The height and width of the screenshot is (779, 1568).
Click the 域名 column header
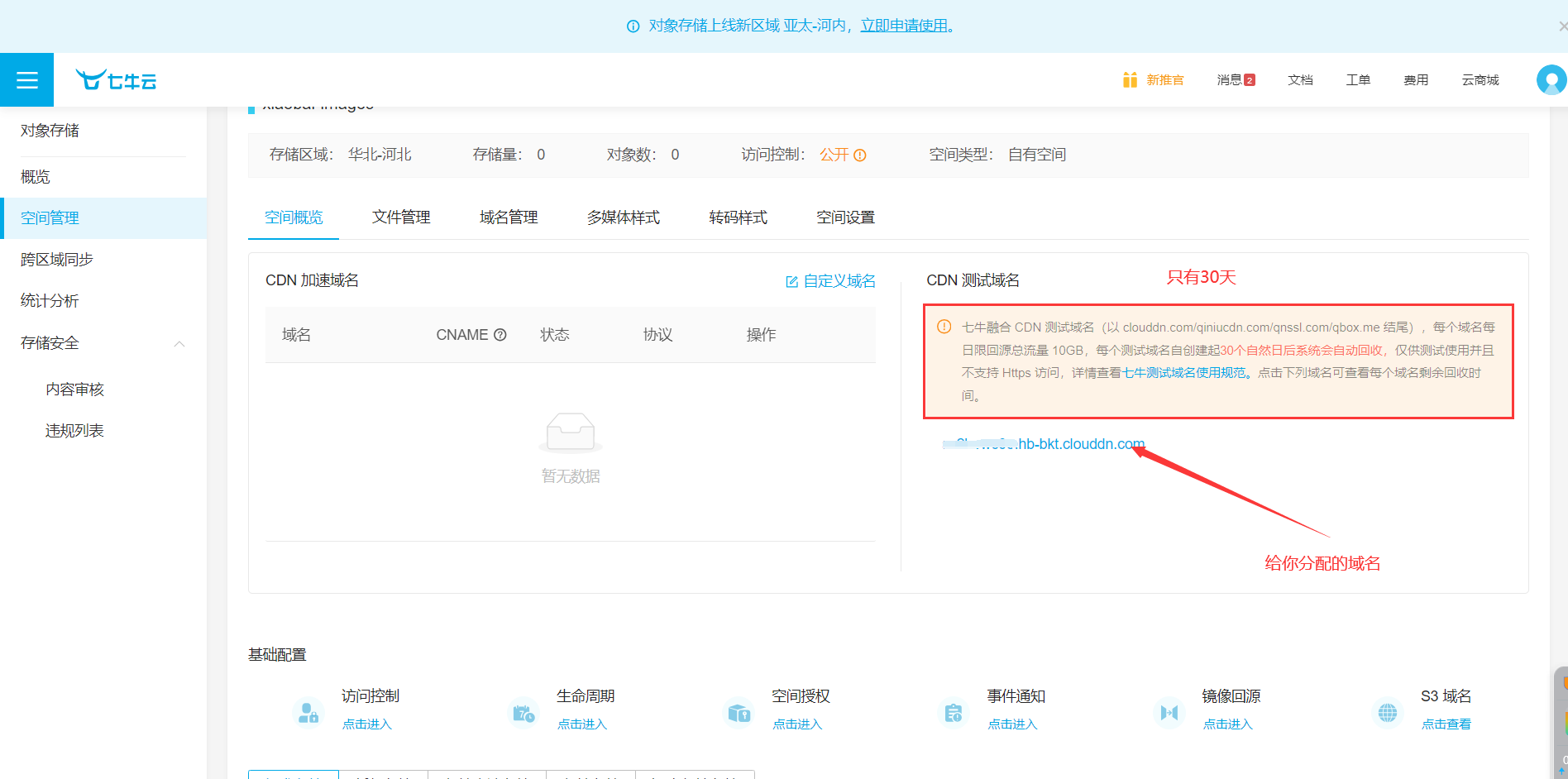click(296, 335)
